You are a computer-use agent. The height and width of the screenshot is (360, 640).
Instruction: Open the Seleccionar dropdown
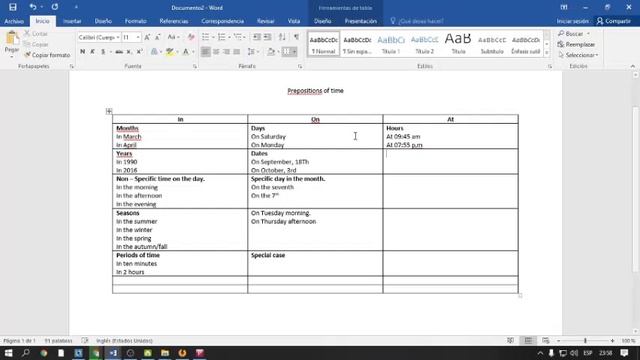(578, 55)
